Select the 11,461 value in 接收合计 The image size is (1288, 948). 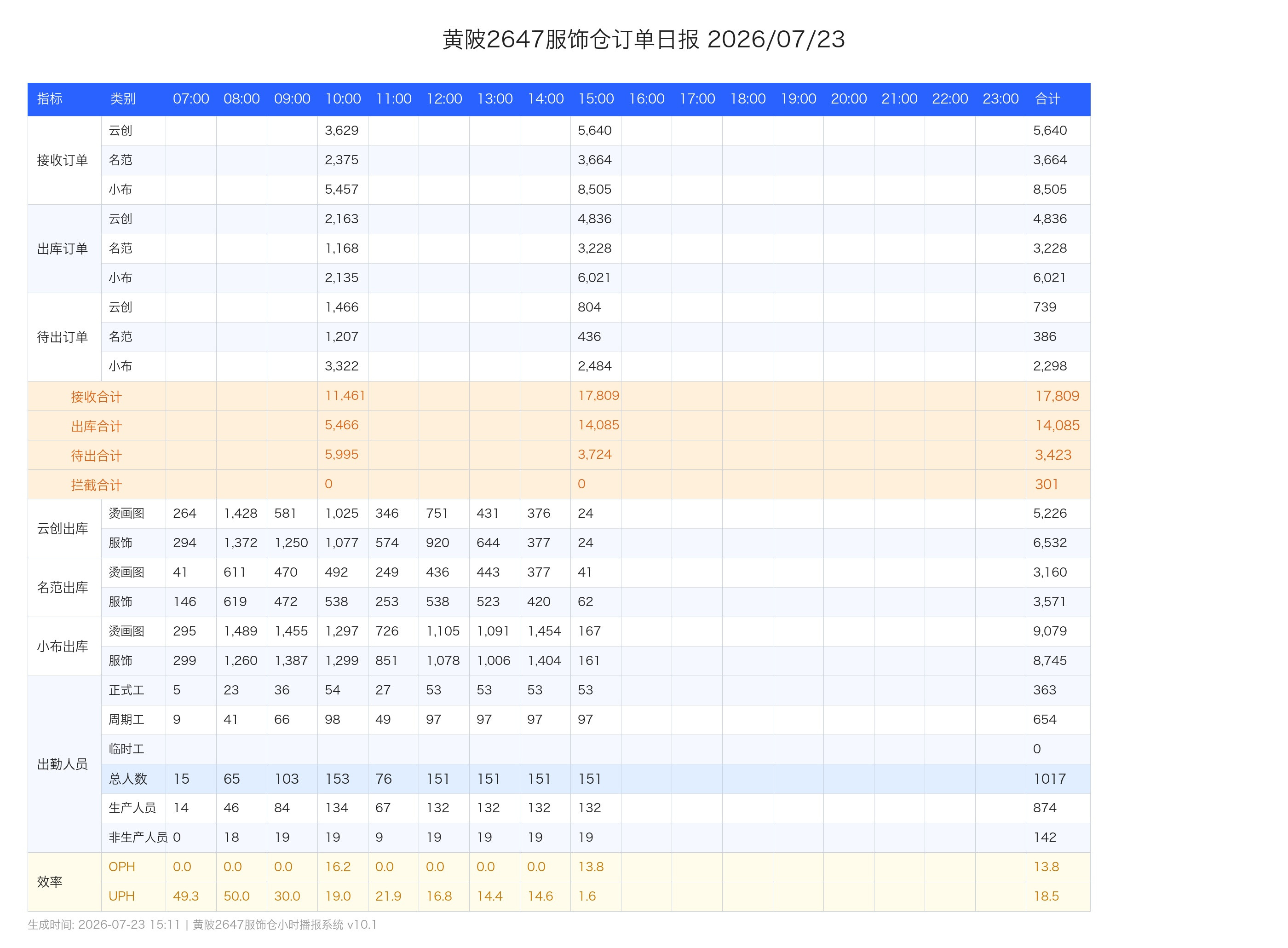coord(345,395)
